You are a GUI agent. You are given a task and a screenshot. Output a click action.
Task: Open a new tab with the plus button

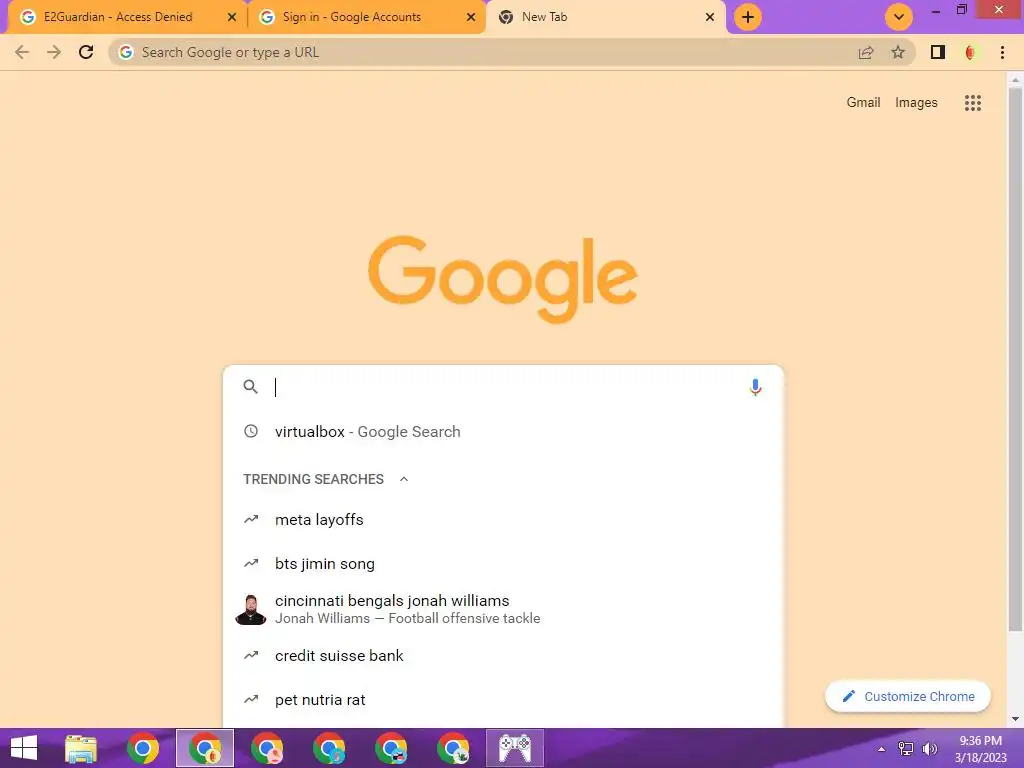click(748, 17)
